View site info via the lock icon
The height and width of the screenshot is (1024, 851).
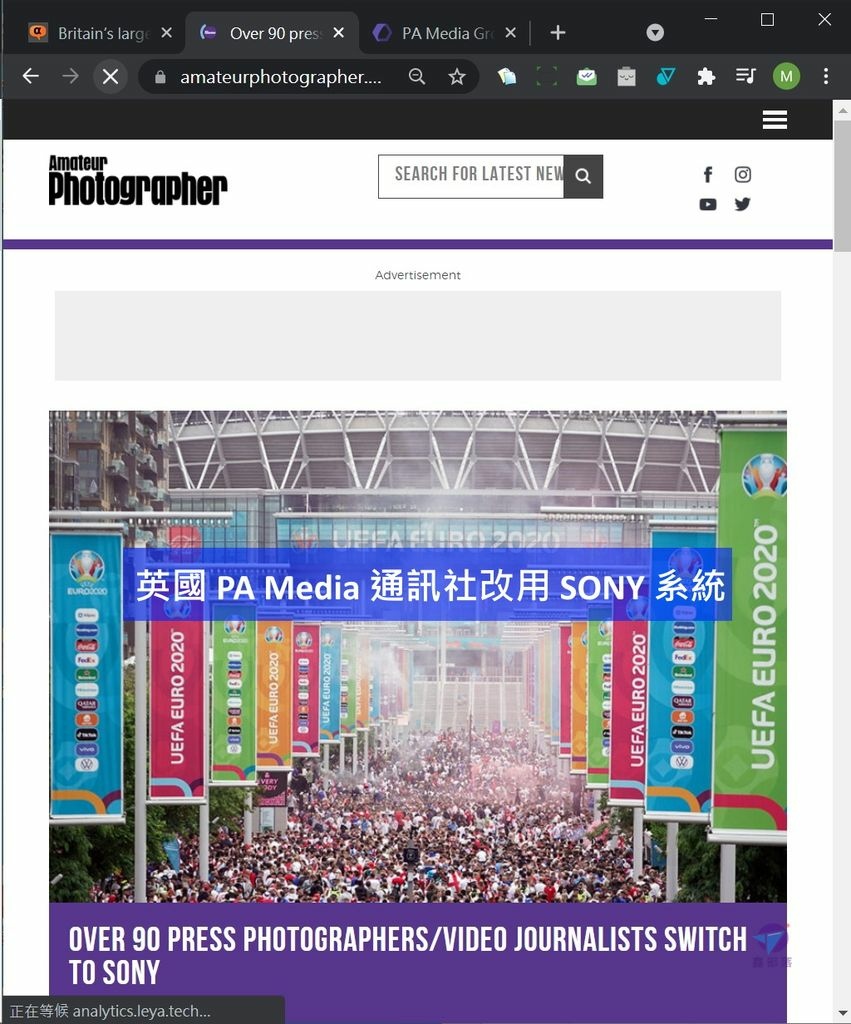[x=160, y=77]
